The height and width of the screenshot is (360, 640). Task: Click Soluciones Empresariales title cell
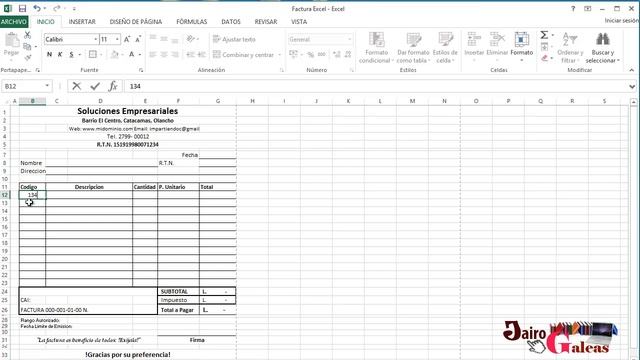[x=127, y=111]
